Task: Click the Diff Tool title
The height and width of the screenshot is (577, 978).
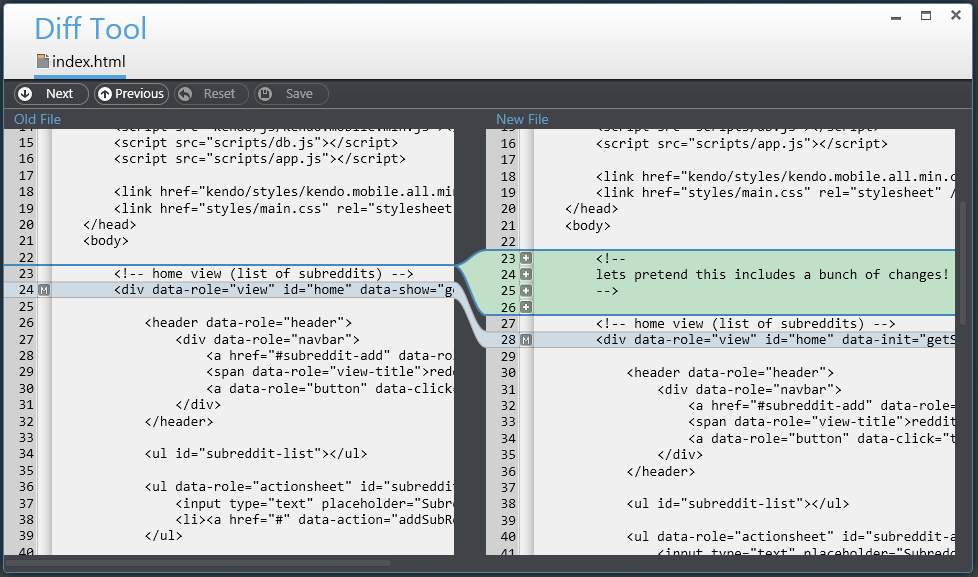Action: (90, 29)
